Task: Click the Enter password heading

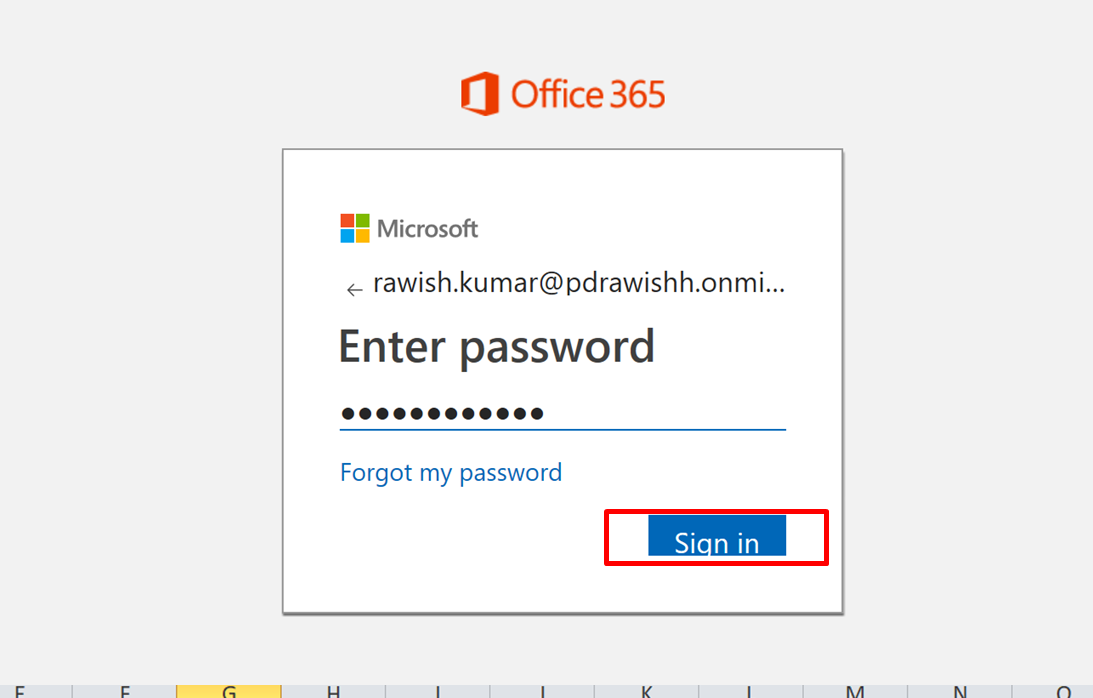Action: tap(496, 347)
